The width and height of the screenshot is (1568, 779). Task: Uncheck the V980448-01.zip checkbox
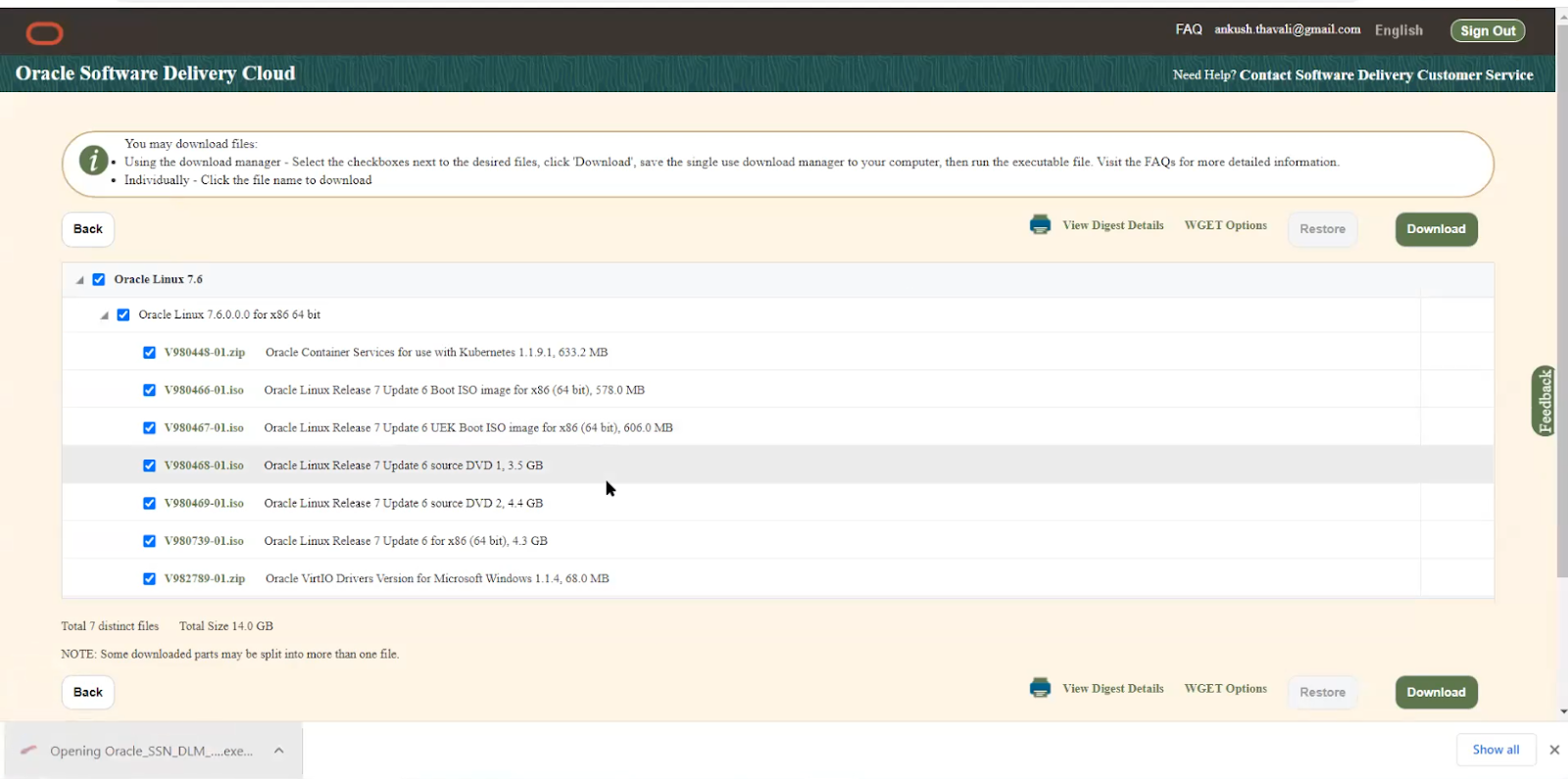tap(149, 353)
